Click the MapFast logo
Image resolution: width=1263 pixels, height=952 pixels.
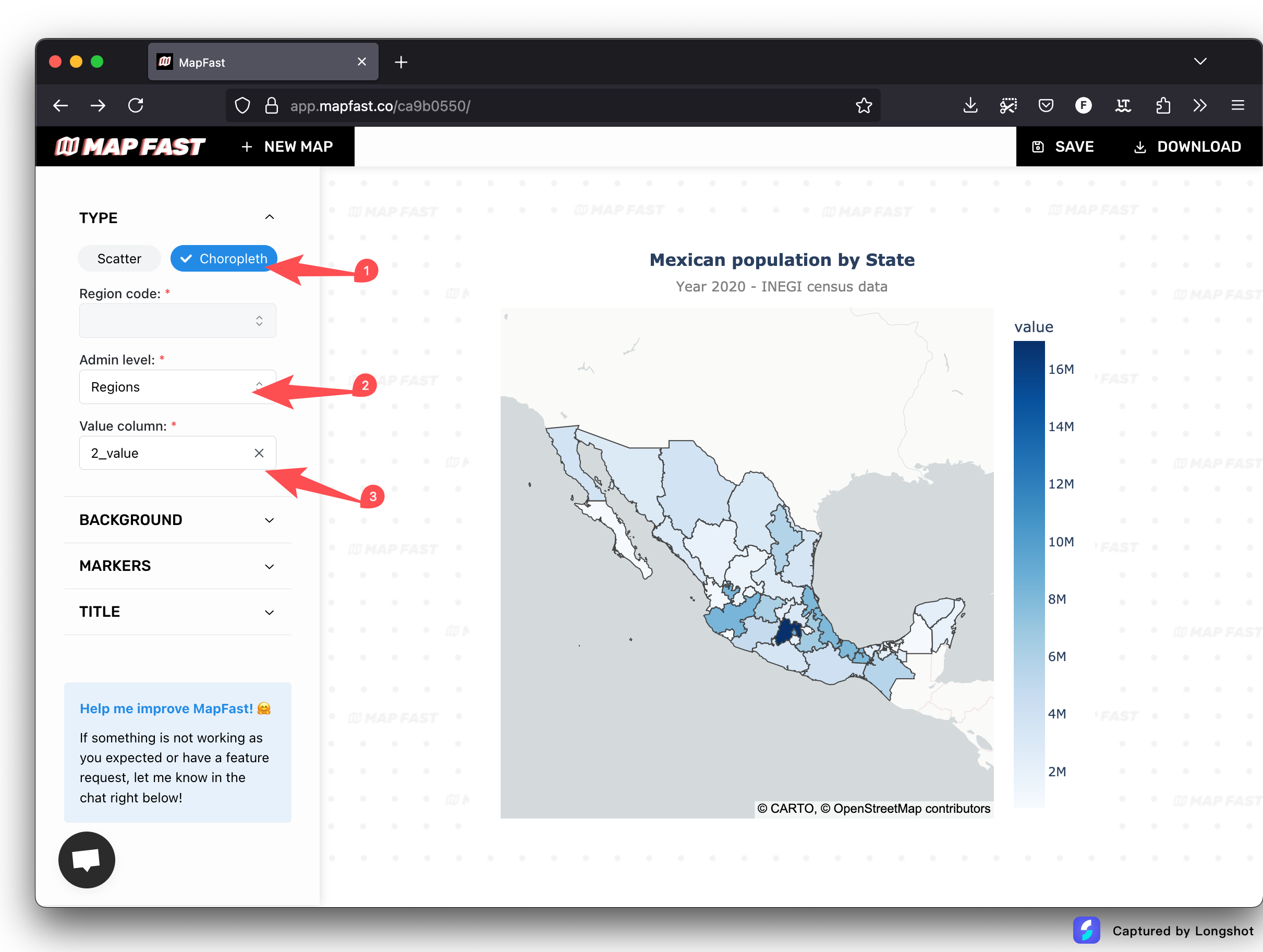(130, 147)
